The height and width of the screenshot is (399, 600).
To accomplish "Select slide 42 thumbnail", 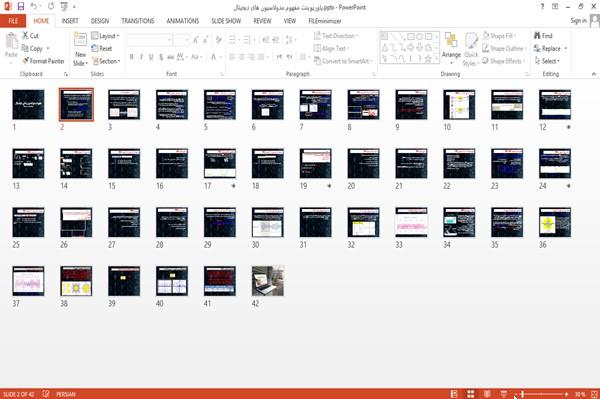I will click(268, 281).
